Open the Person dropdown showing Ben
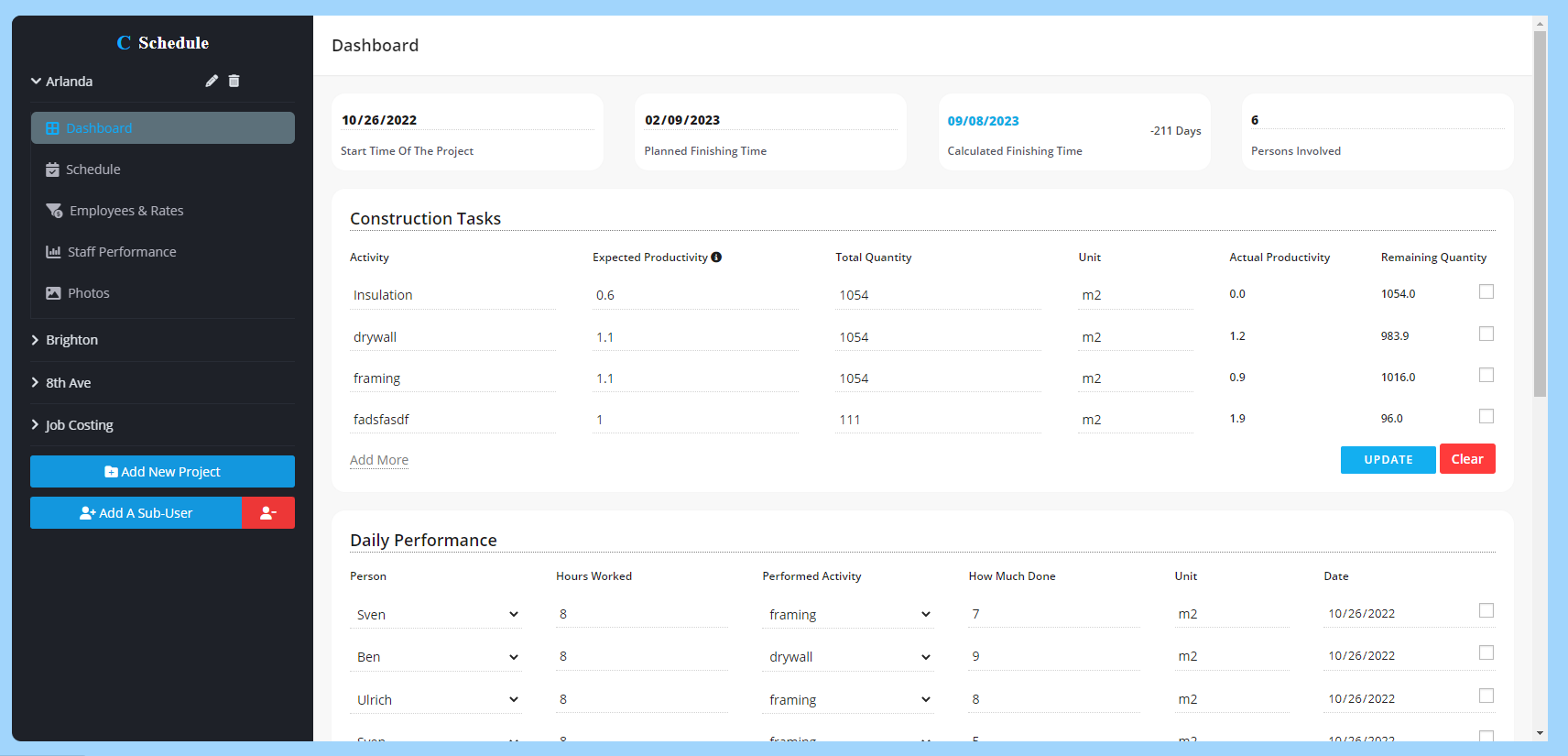This screenshot has width=1568, height=756. coord(436,657)
